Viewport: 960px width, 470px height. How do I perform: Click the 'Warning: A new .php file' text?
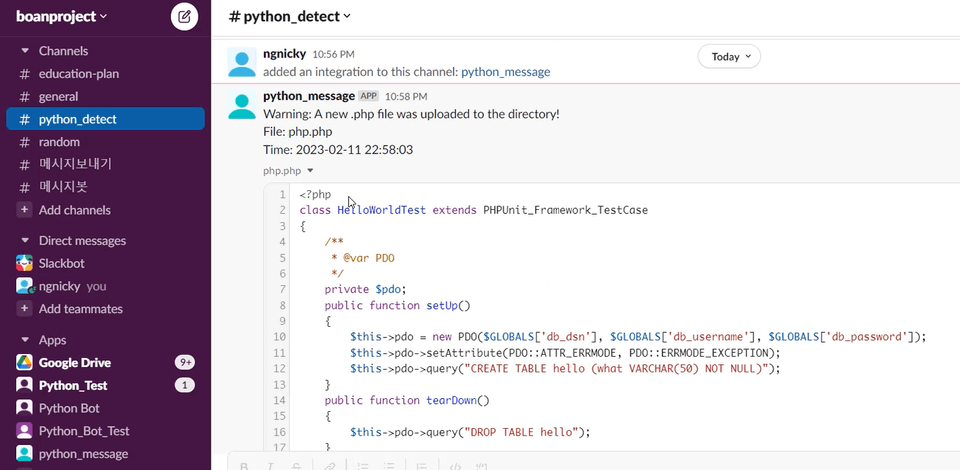(x=411, y=114)
